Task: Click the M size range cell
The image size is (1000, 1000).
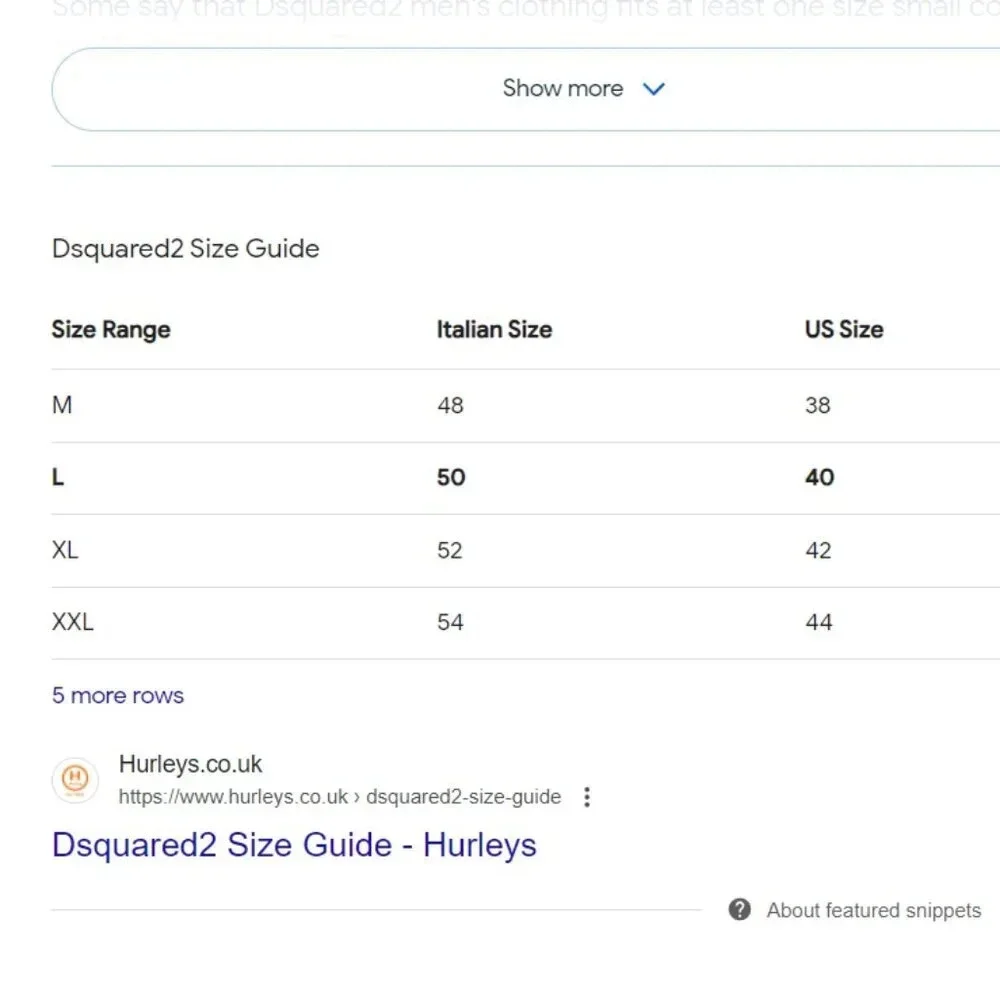Action: [62, 405]
